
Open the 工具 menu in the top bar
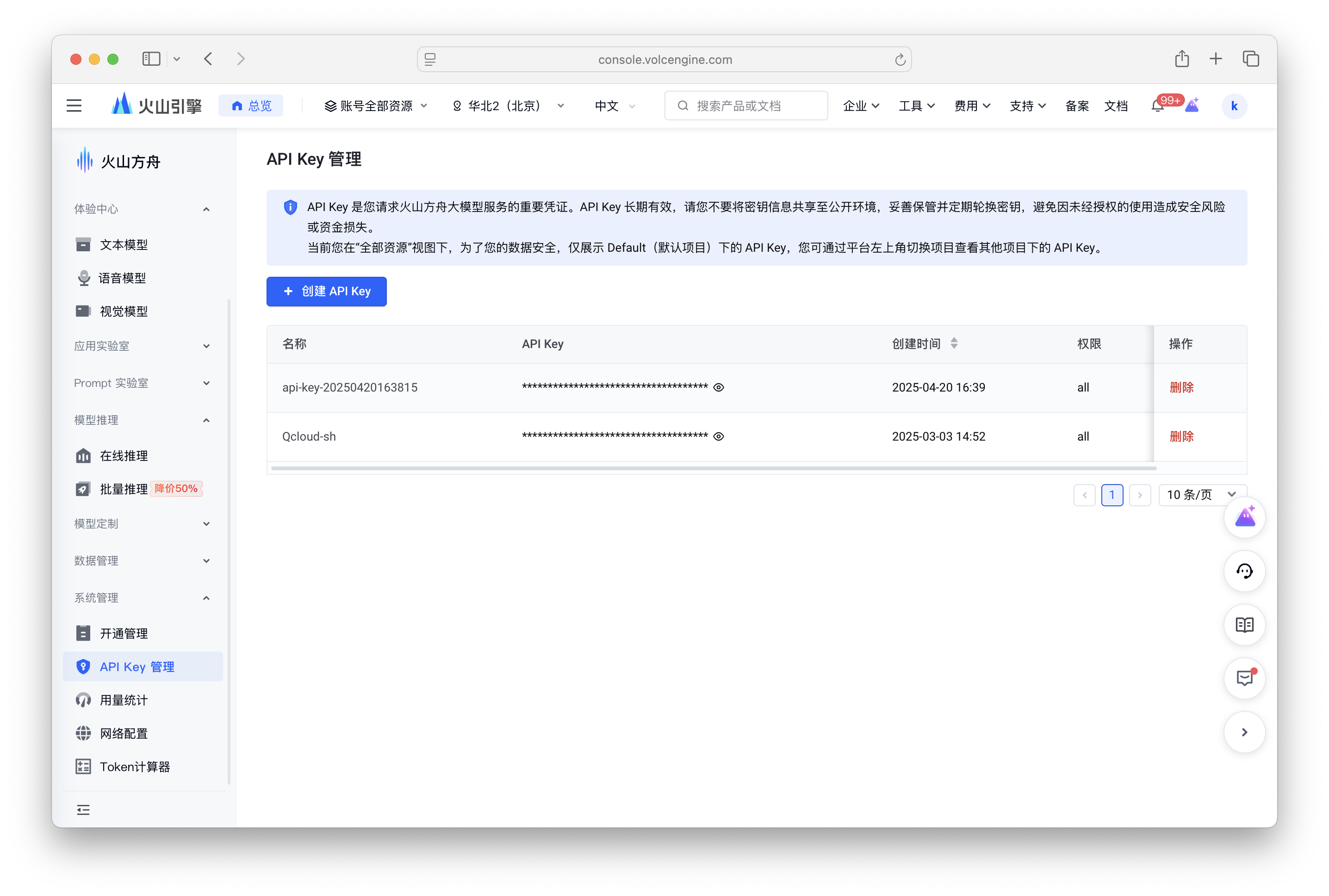[x=916, y=105]
